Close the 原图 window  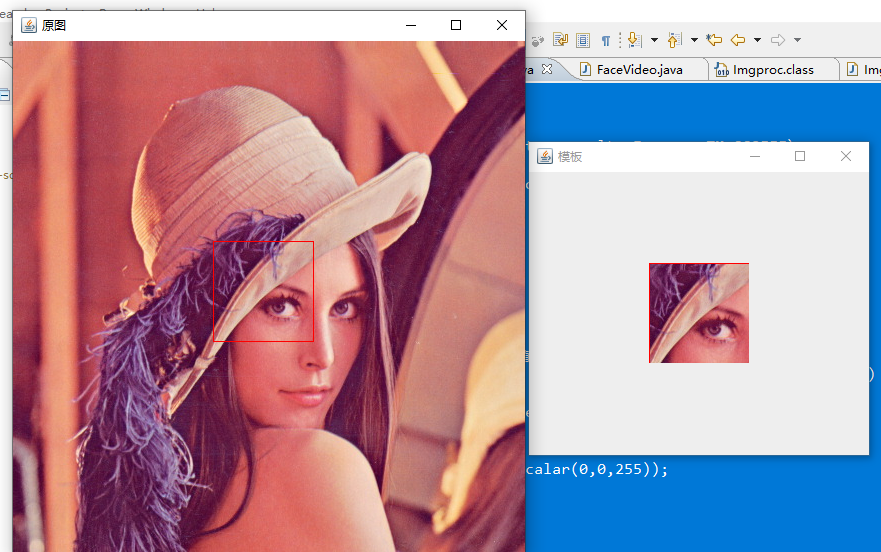click(x=502, y=25)
